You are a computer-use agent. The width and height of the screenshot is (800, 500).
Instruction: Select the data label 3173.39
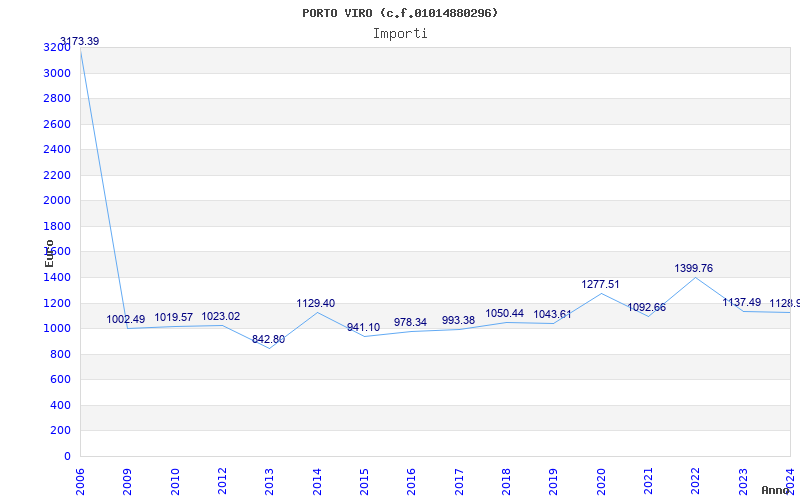pyautogui.click(x=80, y=41)
